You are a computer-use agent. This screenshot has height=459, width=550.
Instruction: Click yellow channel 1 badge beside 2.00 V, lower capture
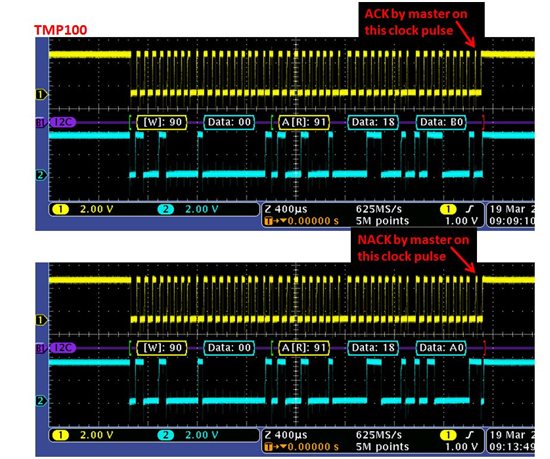(60, 435)
